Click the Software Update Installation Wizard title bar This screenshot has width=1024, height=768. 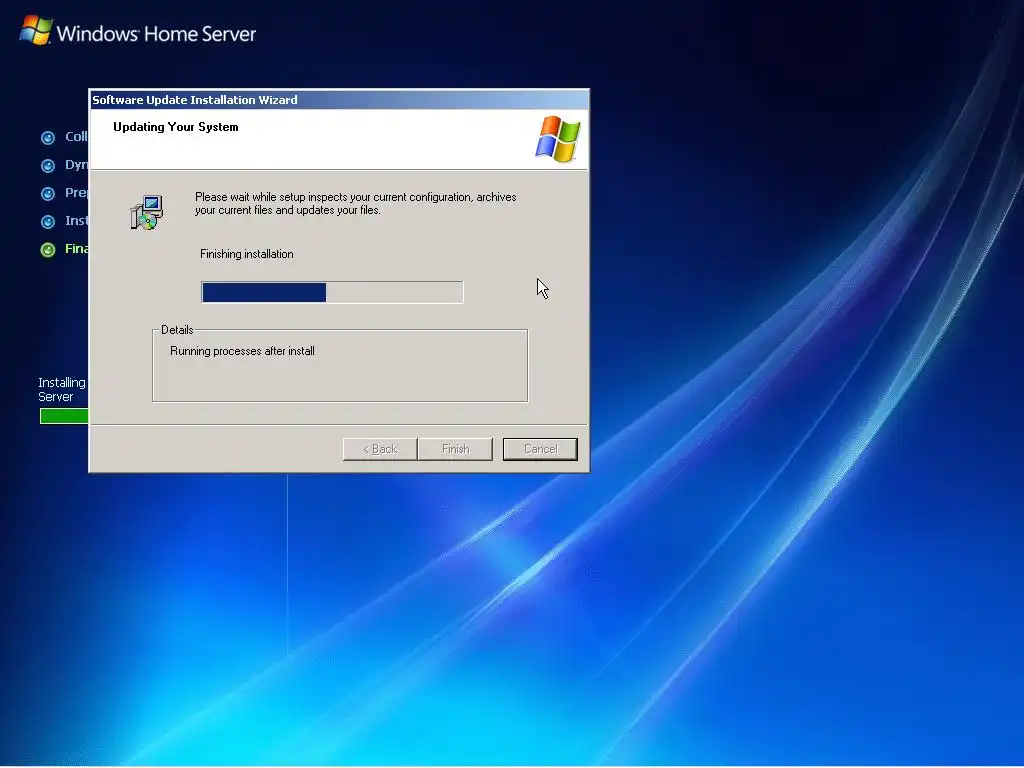point(339,99)
